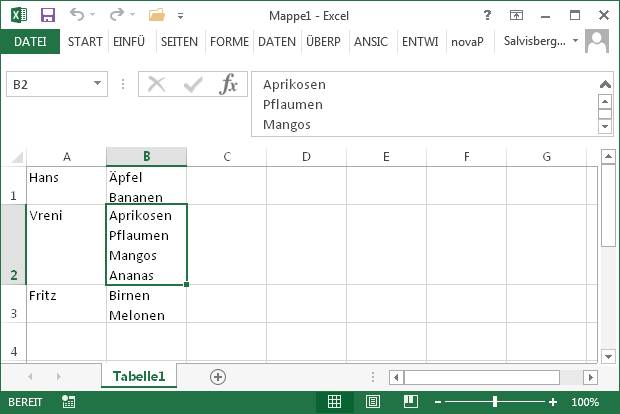Viewport: 620px width, 414px height.
Task: Select the column C header
Action: point(227,157)
